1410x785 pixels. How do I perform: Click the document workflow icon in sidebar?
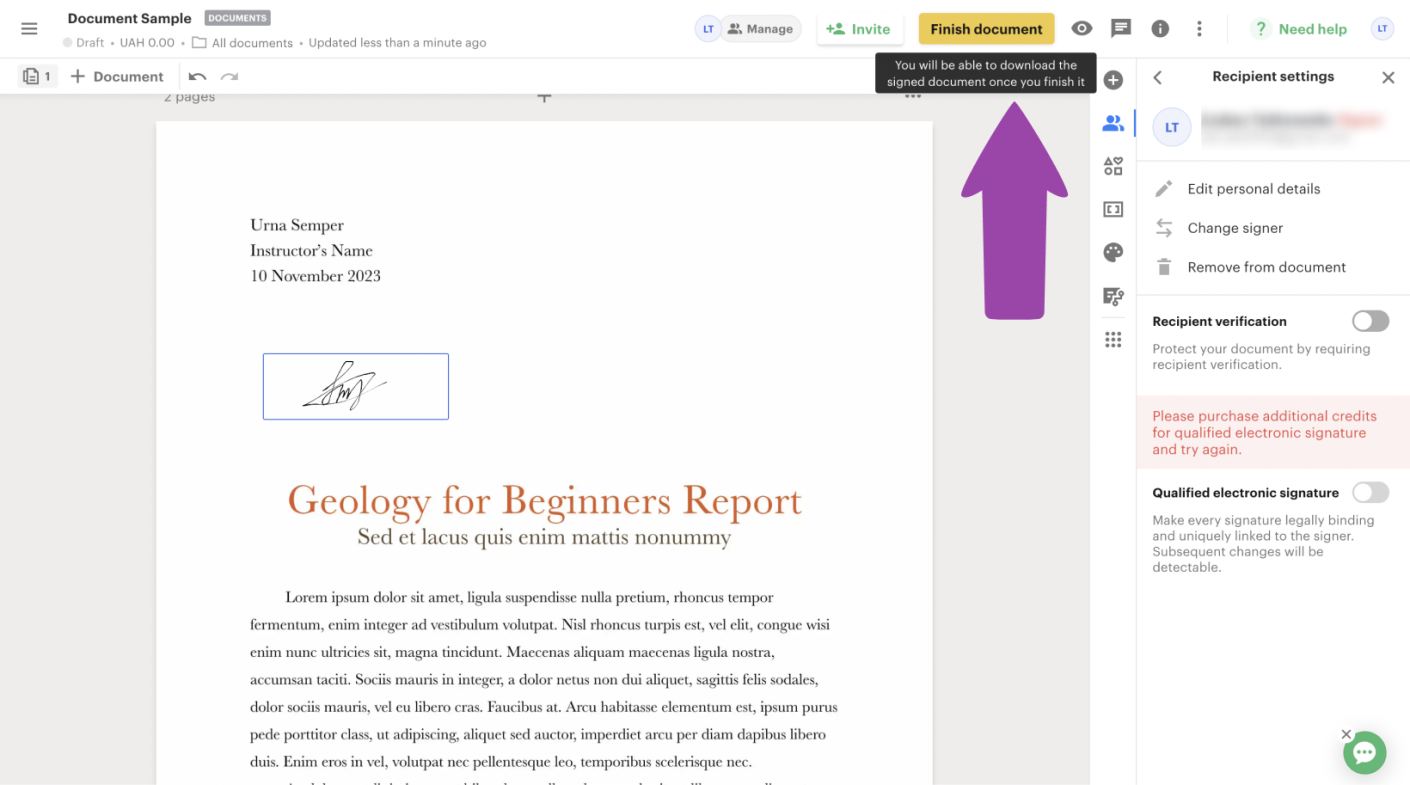[x=1112, y=296]
